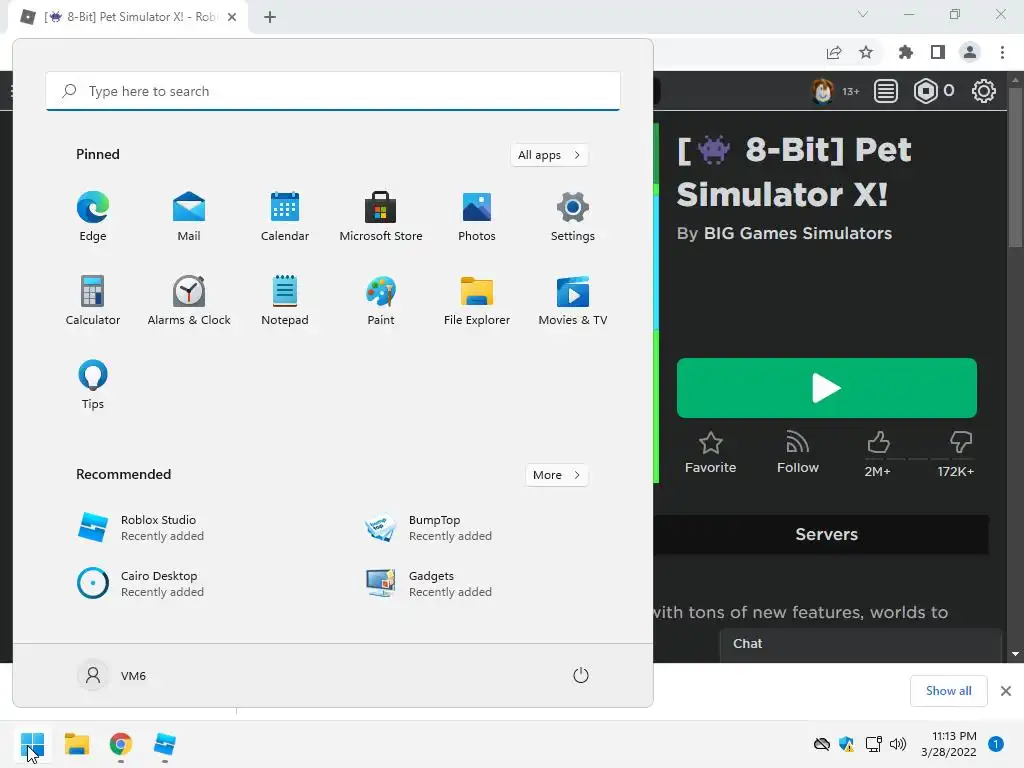Click the cloud sync tray icon
The width and height of the screenshot is (1024, 768).
pyautogui.click(x=822, y=744)
